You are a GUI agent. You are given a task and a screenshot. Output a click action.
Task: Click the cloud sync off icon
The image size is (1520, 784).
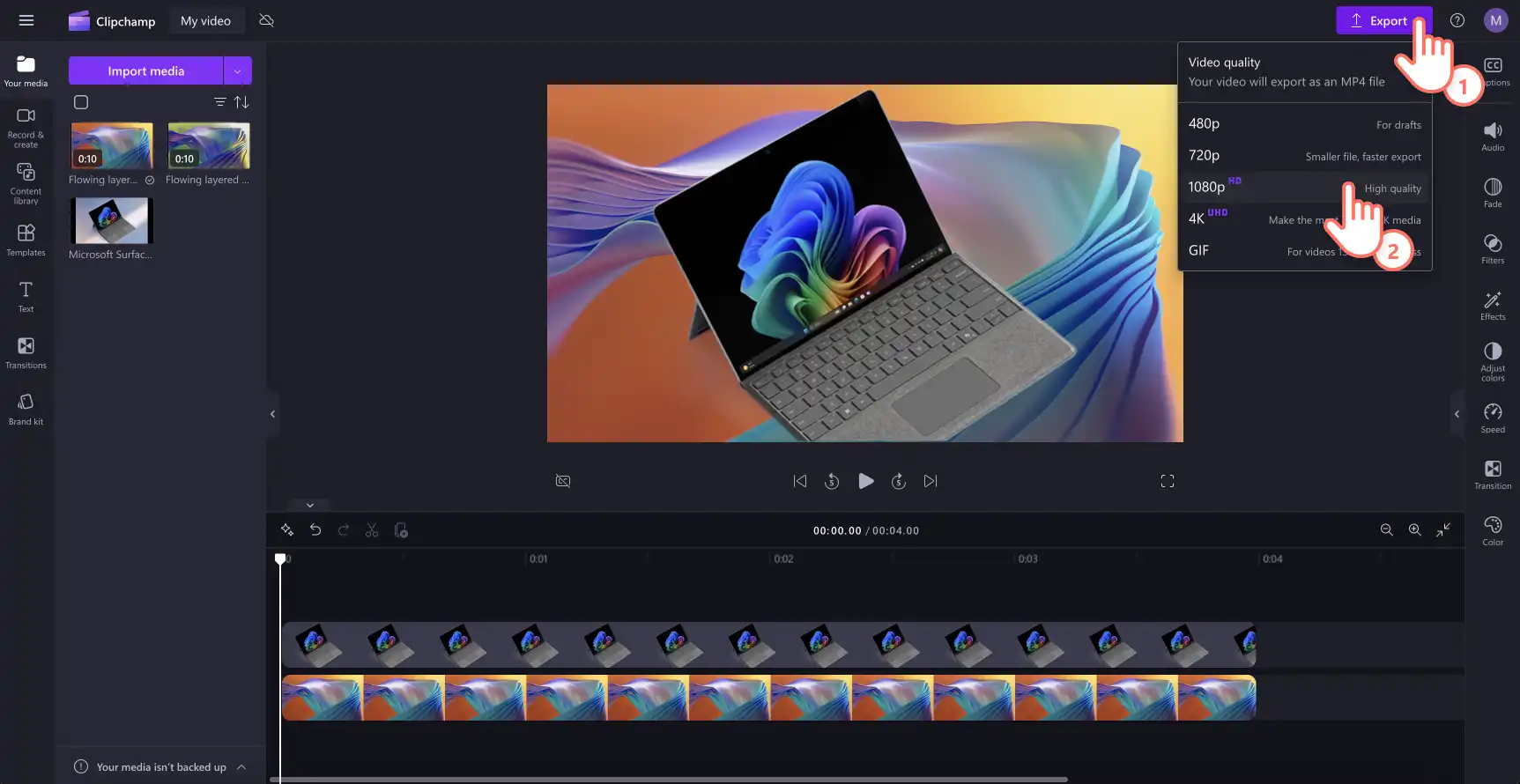coord(266,20)
